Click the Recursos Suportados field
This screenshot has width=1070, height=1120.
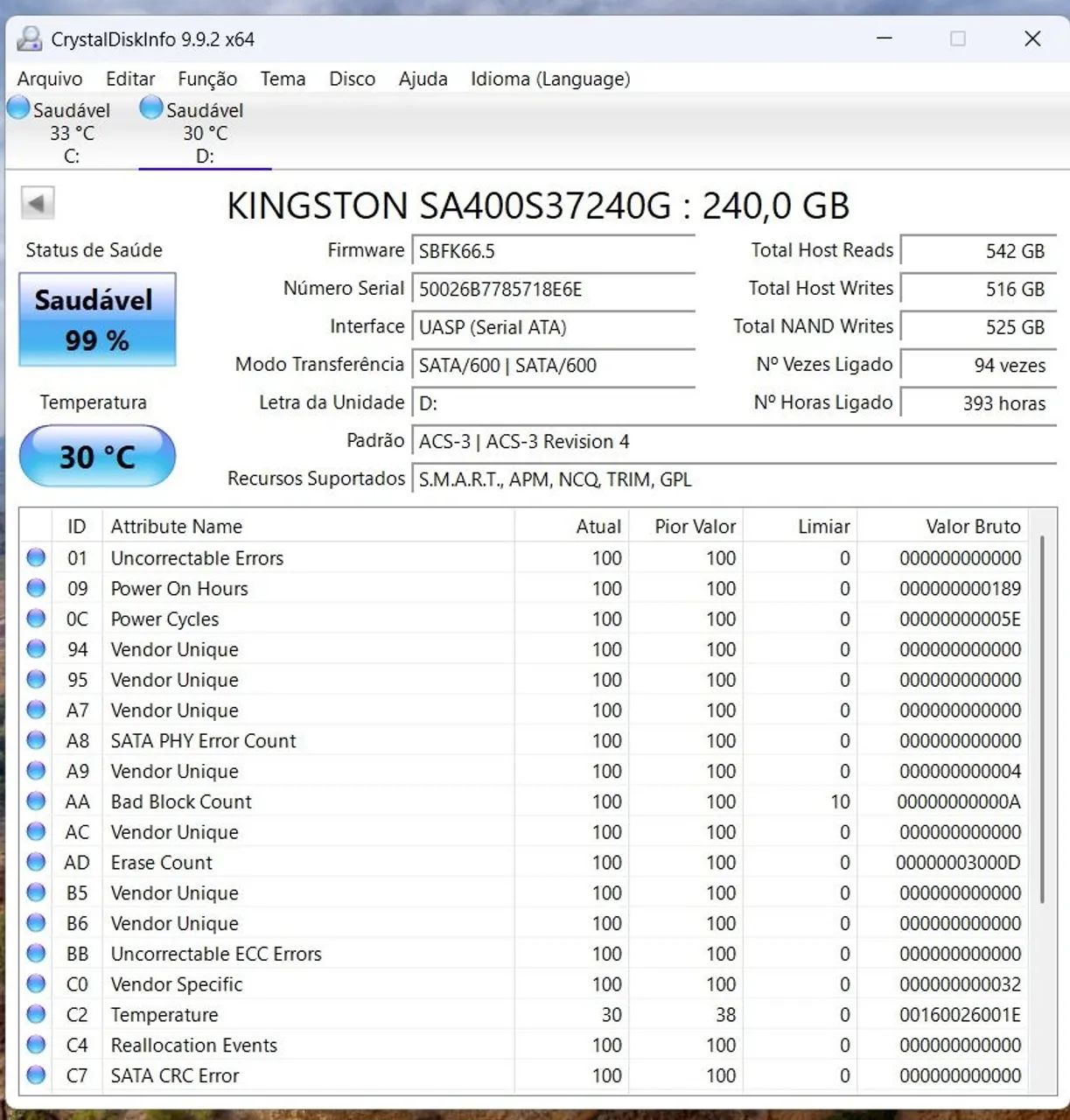click(734, 479)
